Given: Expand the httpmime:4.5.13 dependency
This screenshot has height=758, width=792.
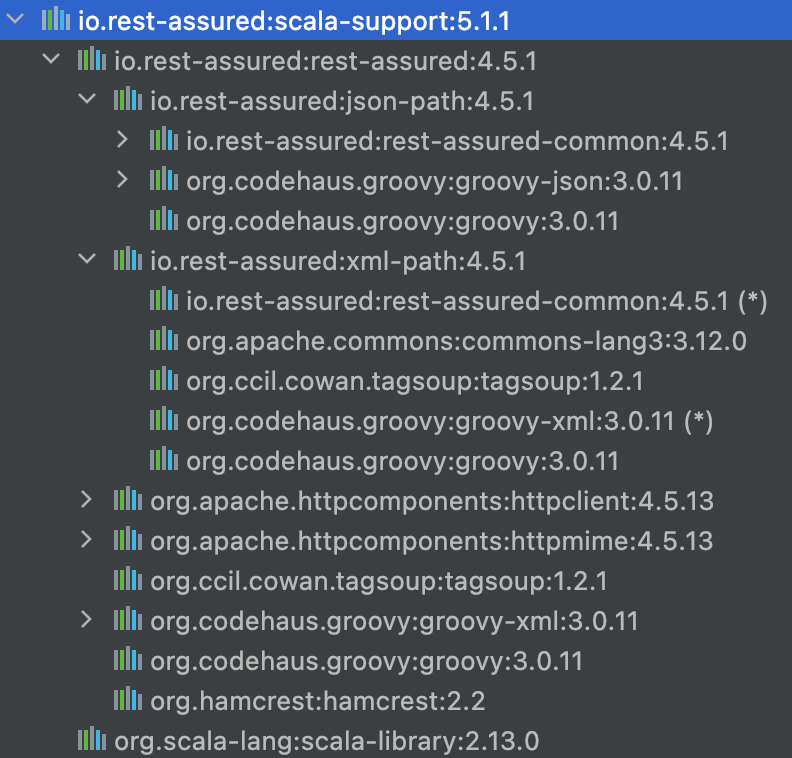Looking at the screenshot, I should pyautogui.click(x=86, y=539).
